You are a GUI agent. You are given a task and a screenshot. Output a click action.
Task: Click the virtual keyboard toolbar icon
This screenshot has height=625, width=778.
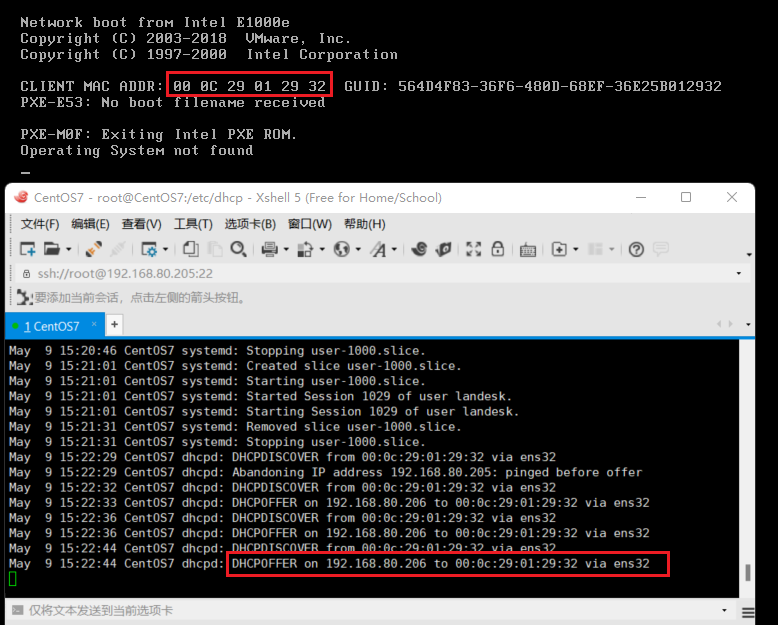(528, 249)
